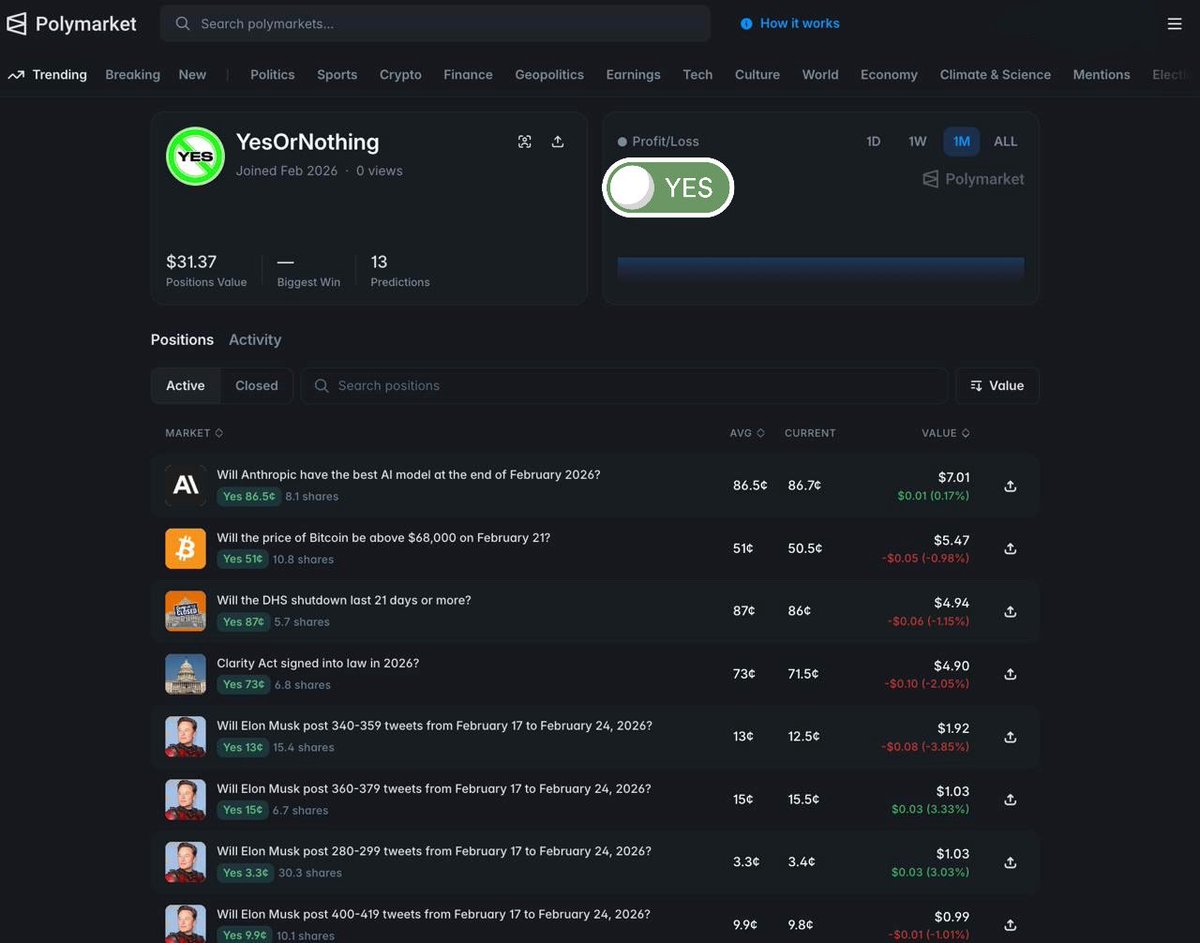Click the Anthropic market logo thumbnail
Image resolution: width=1200 pixels, height=943 pixels.
click(185, 486)
